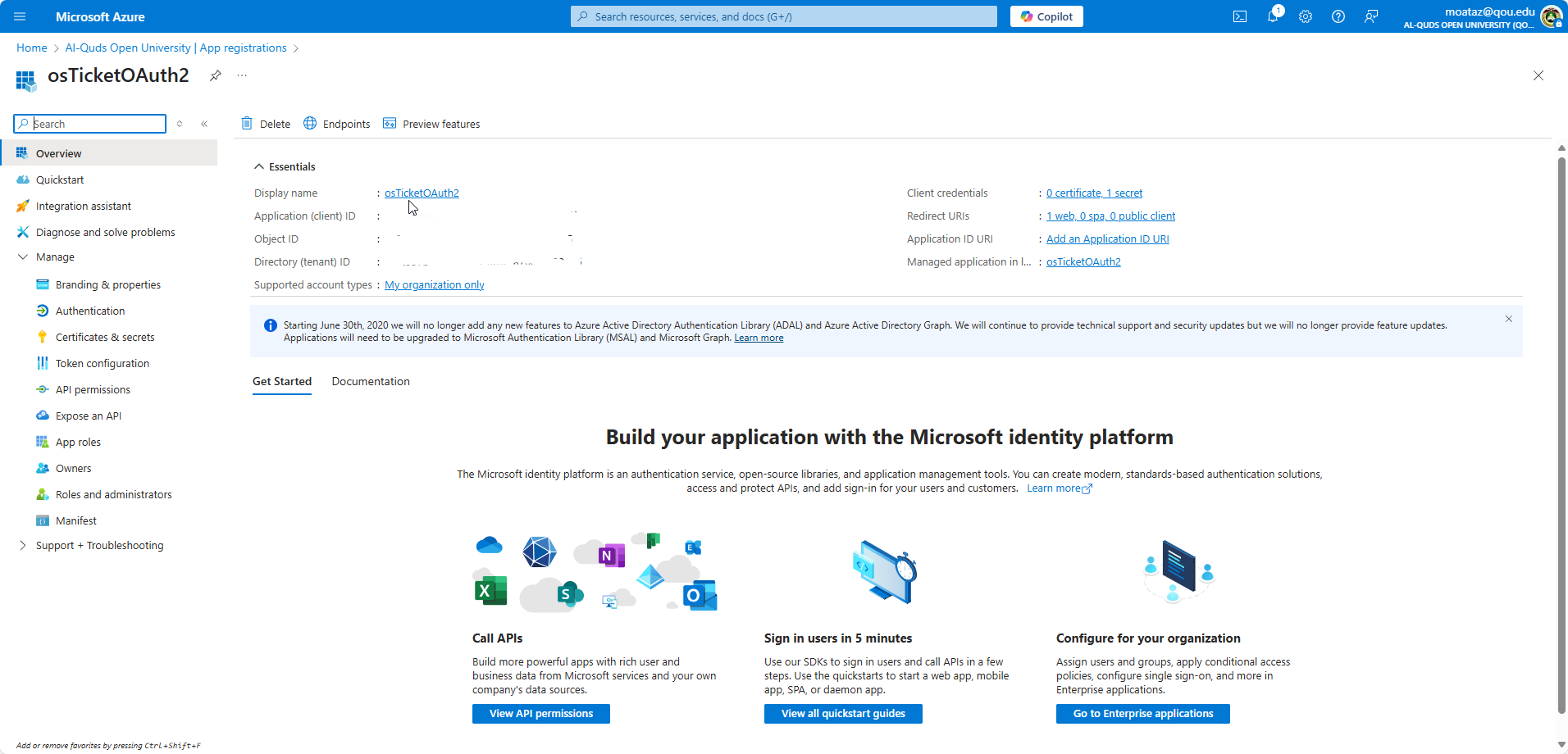Viewport: 1568px width, 754px height.
Task: Open the notifications bell icon
Action: [1273, 16]
